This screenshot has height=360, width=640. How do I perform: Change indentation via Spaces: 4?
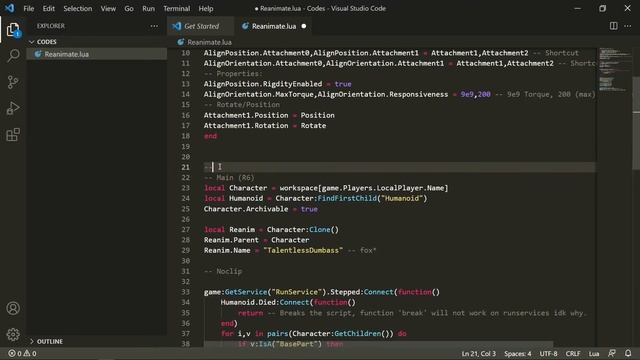pyautogui.click(x=518, y=353)
